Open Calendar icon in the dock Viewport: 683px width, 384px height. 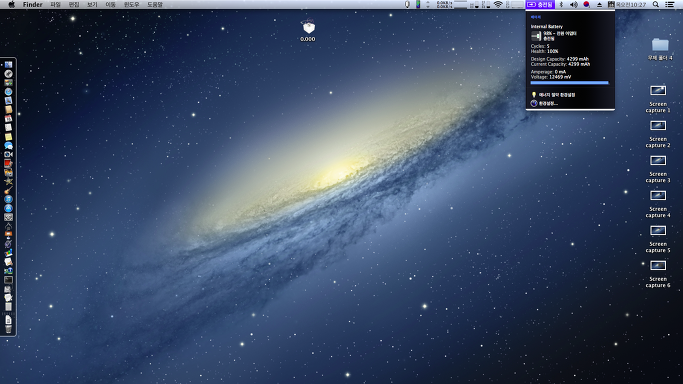(8, 118)
